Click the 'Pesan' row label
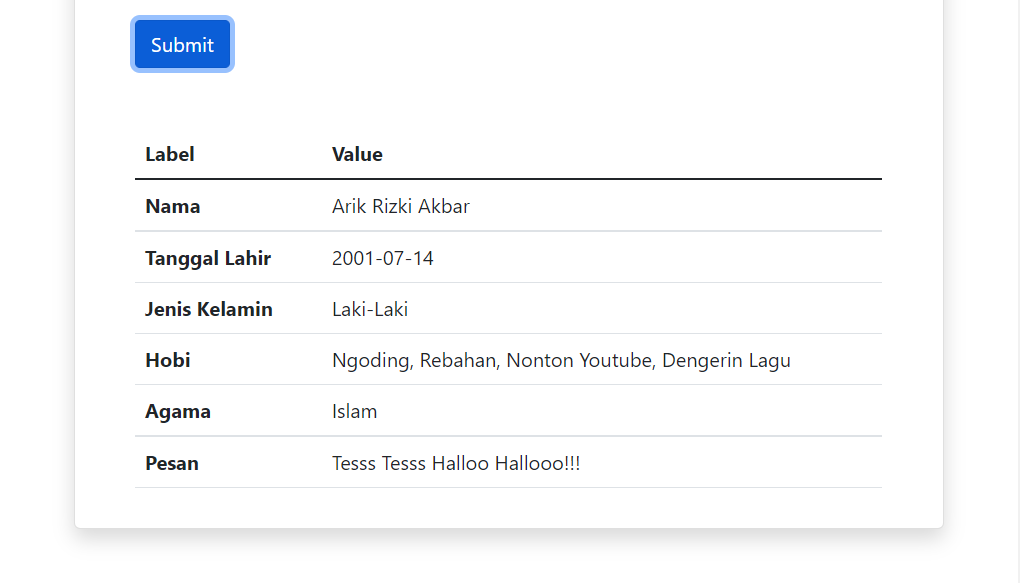1020x583 pixels. (172, 463)
